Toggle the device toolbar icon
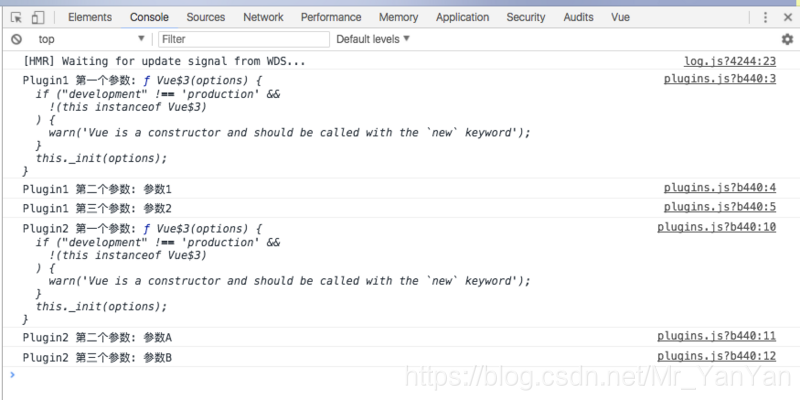This screenshot has width=800, height=400. [x=37, y=17]
